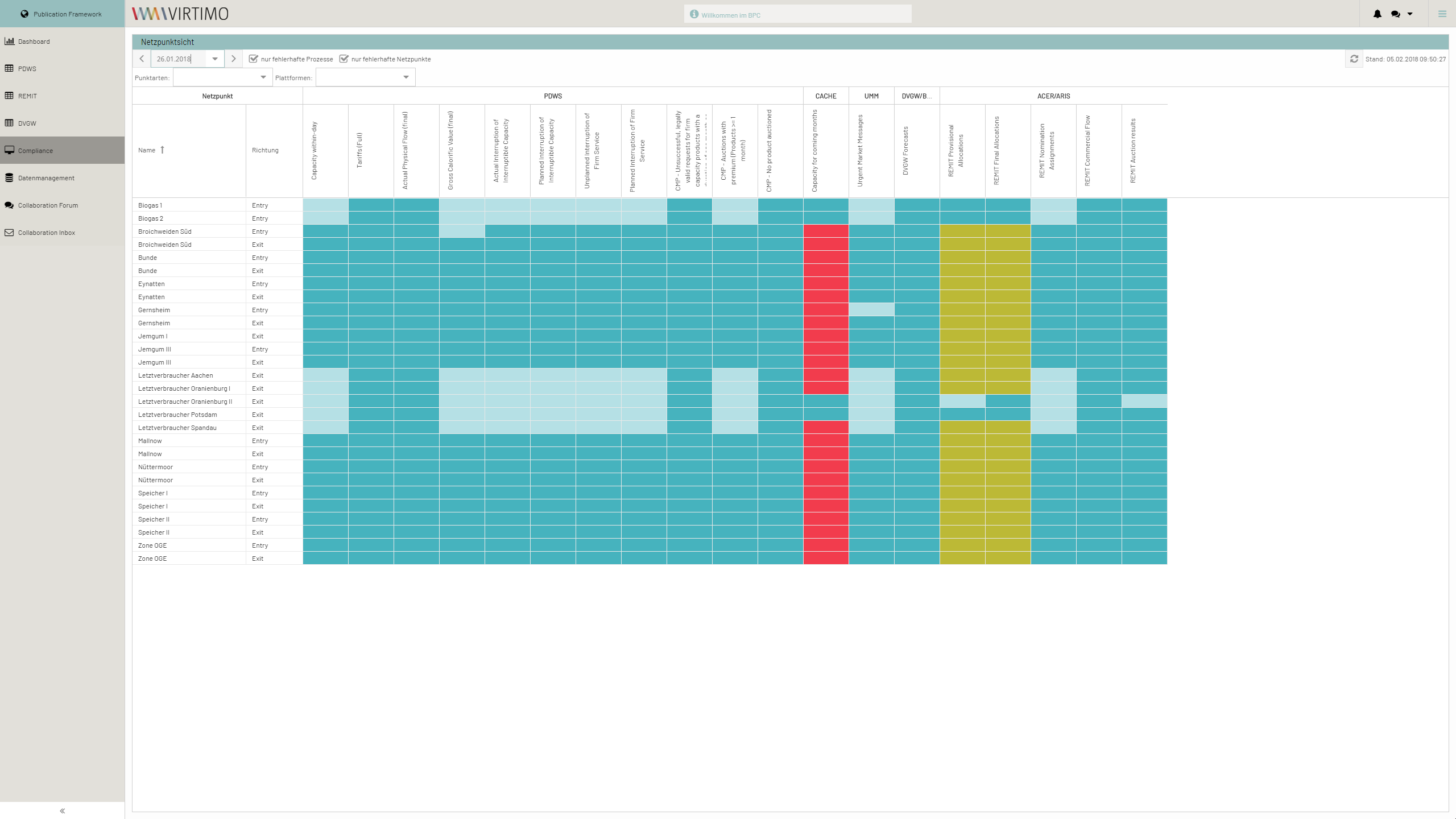Sort by Name ascending arrow

pyautogui.click(x=162, y=150)
